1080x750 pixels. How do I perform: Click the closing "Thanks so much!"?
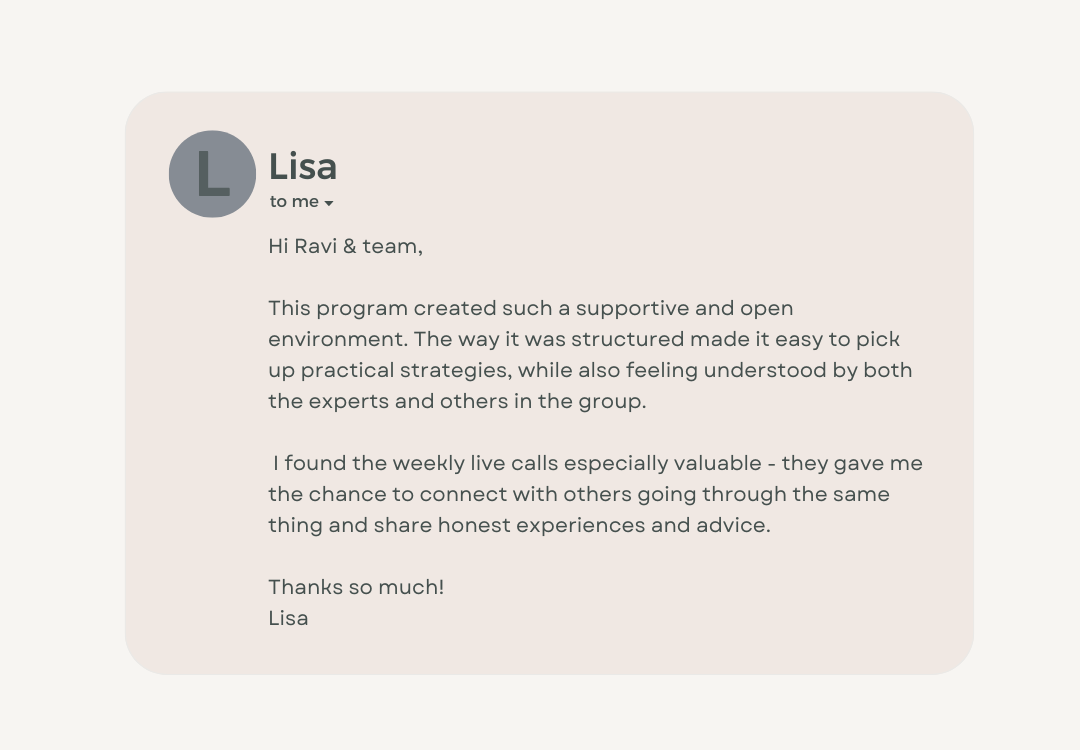click(x=356, y=587)
